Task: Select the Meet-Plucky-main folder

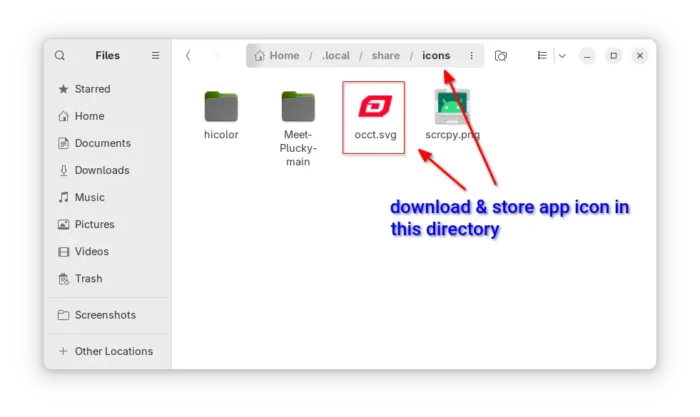Action: click(x=298, y=108)
